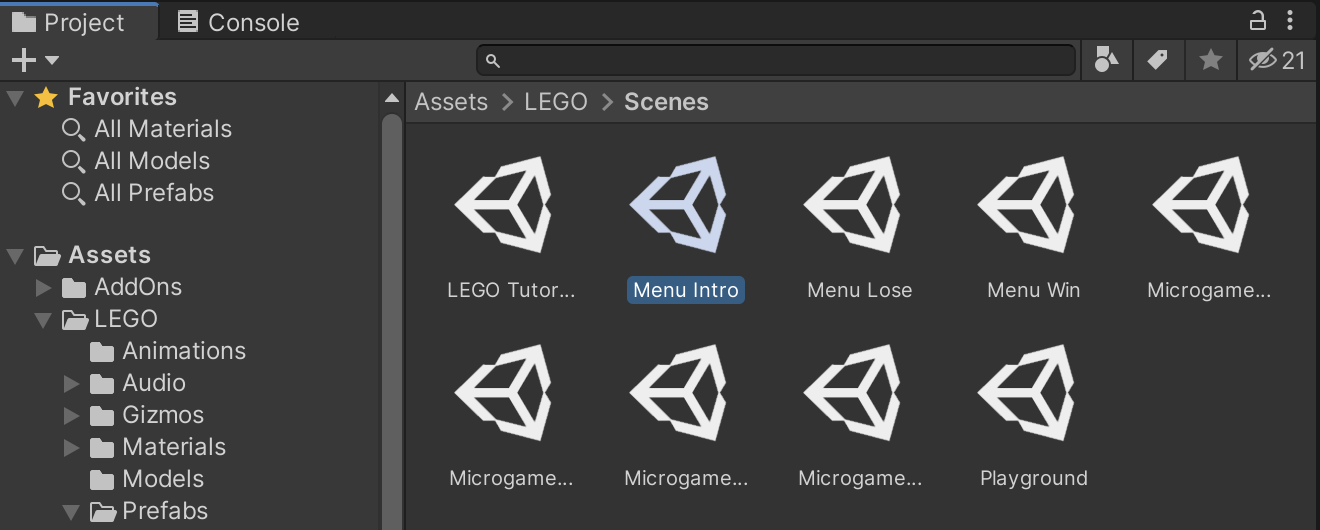
Task: Select the Audio folder
Action: [x=137, y=383]
